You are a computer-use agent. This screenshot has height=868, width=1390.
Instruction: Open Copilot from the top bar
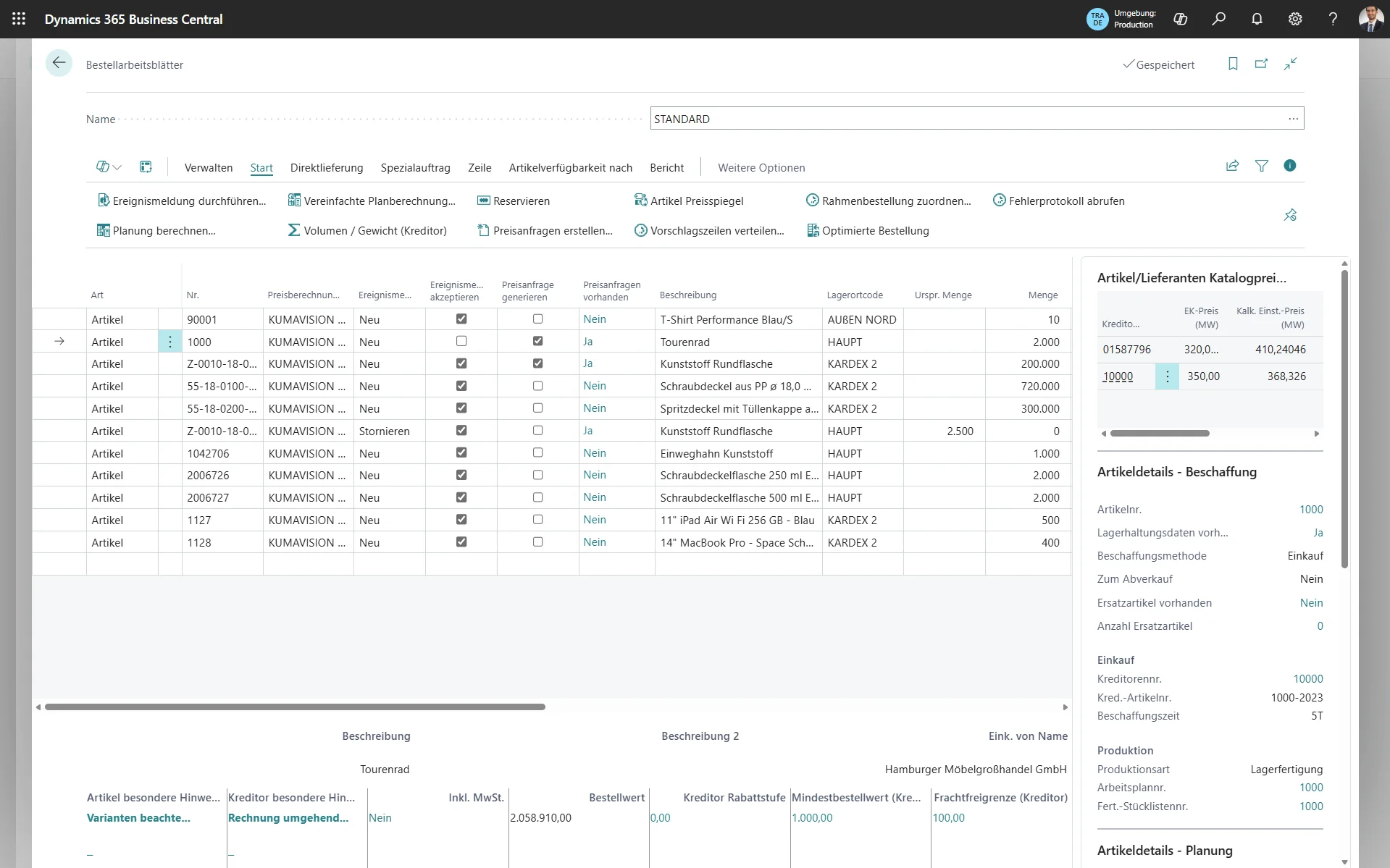pyautogui.click(x=1181, y=19)
